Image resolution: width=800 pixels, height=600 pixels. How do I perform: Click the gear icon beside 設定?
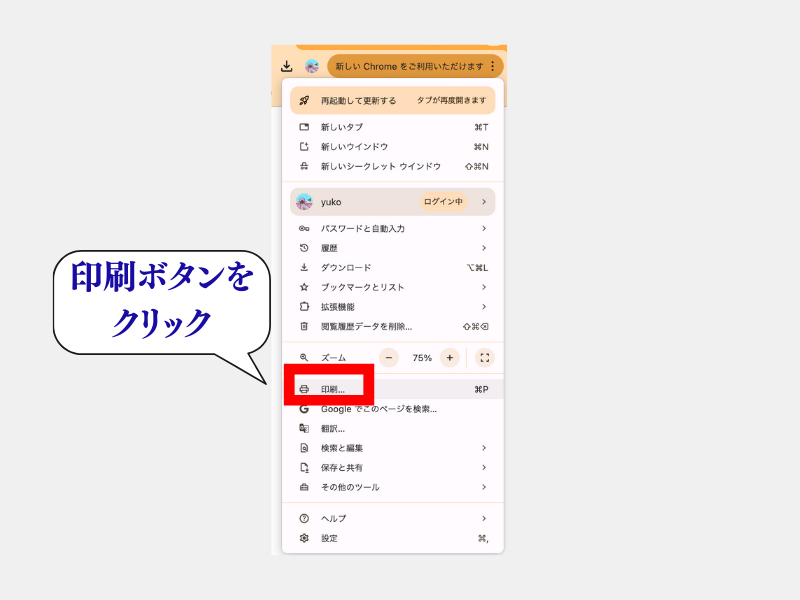click(304, 538)
